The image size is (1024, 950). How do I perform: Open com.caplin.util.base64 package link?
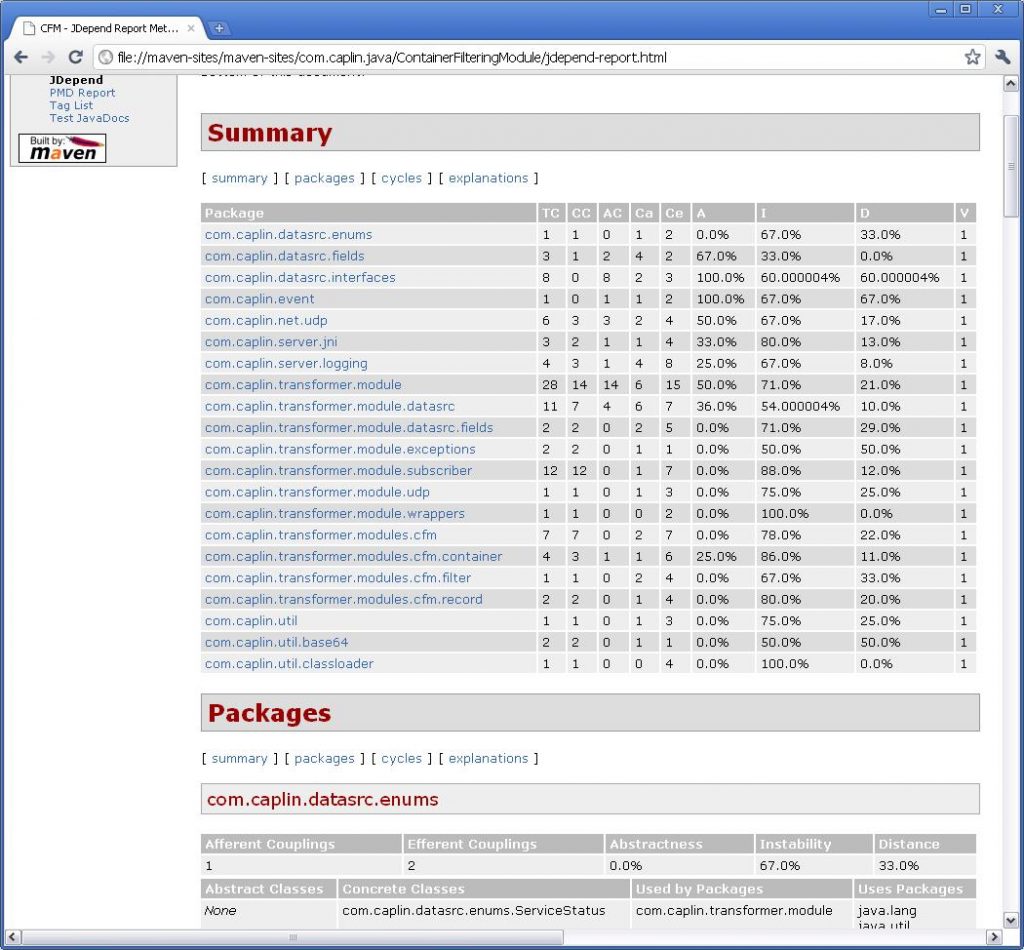pos(276,642)
